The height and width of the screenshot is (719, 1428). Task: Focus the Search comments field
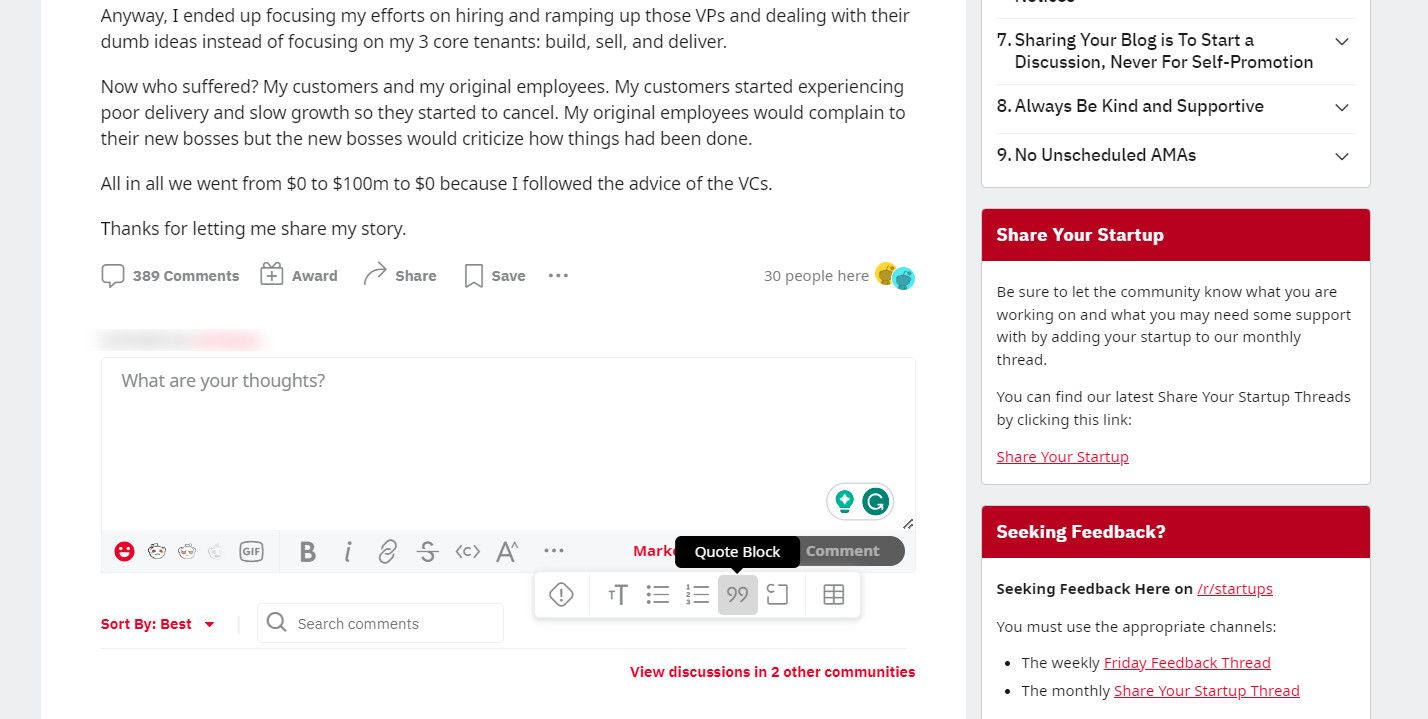392,624
